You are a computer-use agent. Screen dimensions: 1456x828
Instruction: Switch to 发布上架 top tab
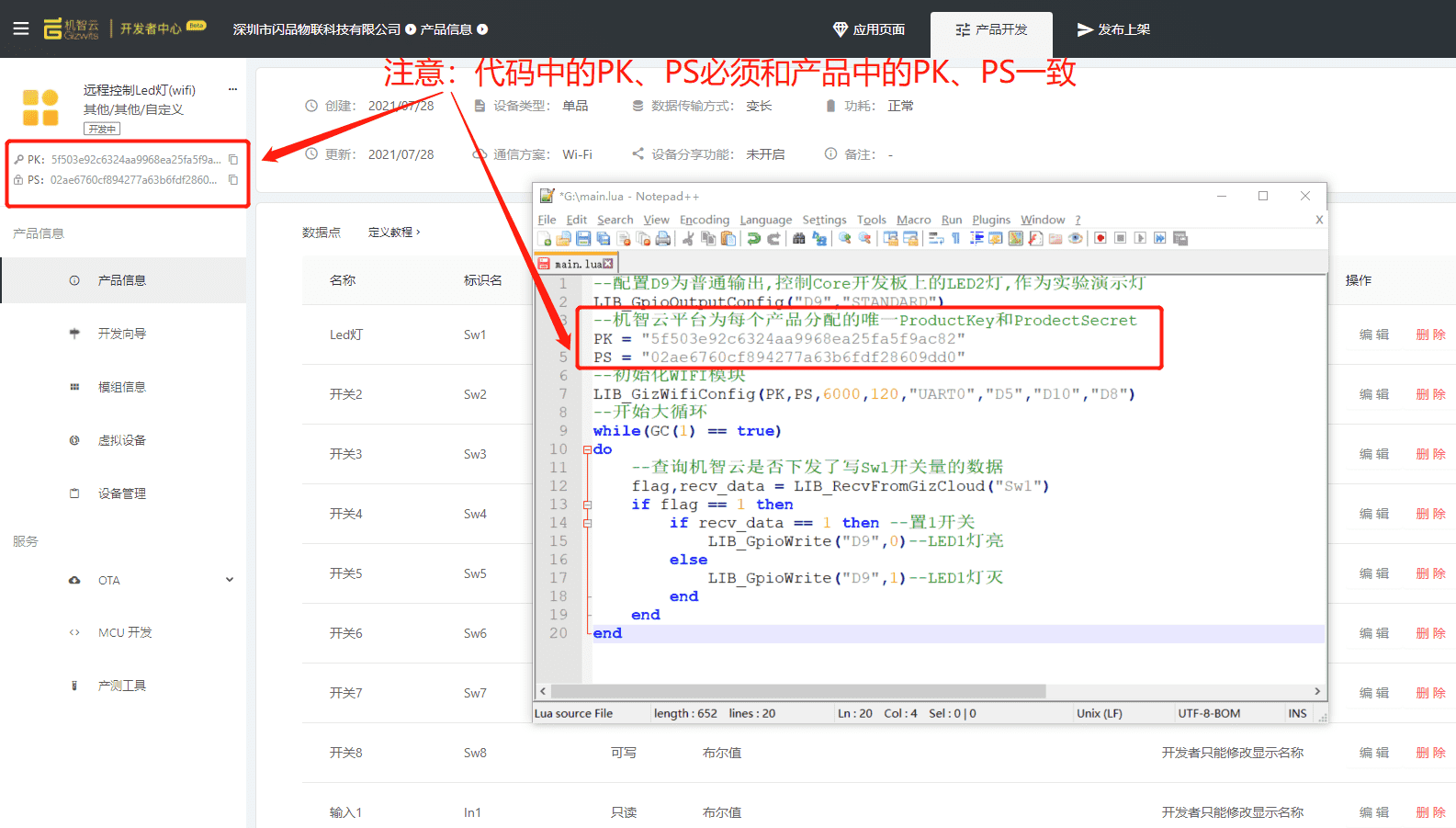pyautogui.click(x=1113, y=29)
